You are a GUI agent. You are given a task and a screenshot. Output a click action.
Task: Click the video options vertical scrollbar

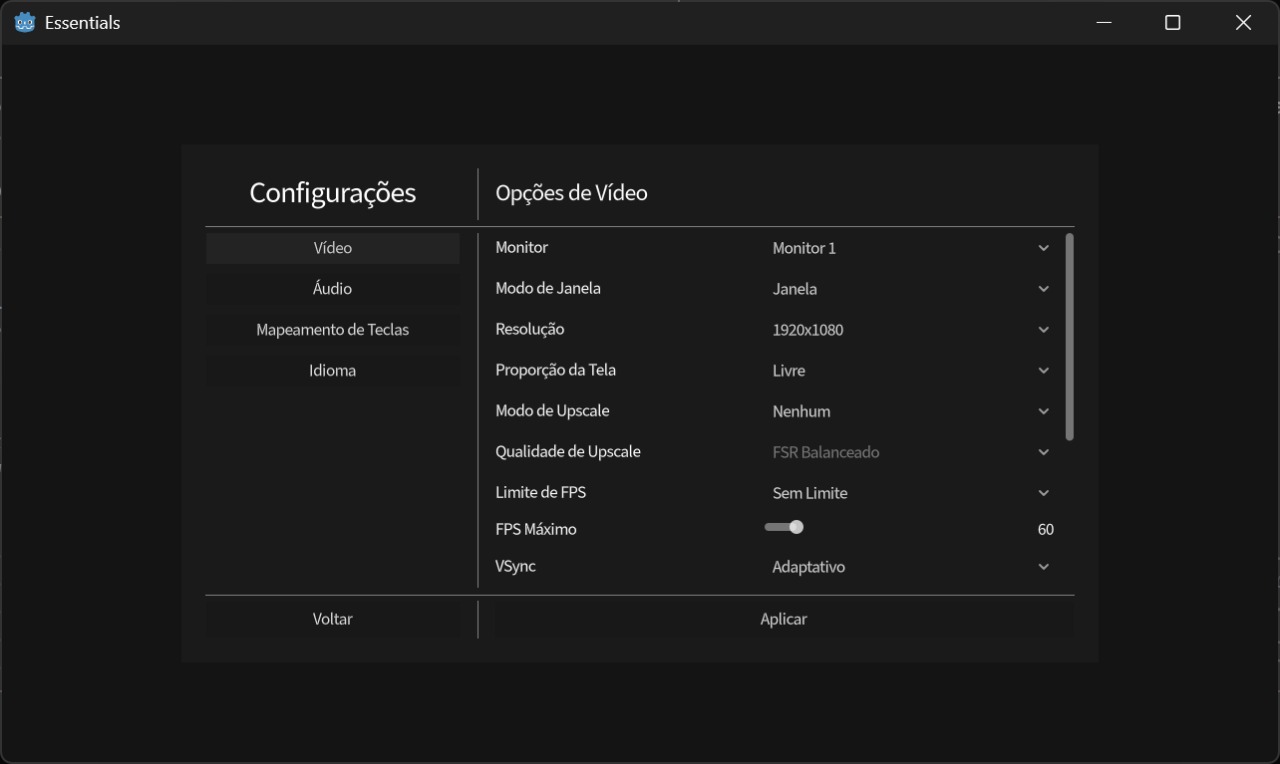tap(1070, 337)
